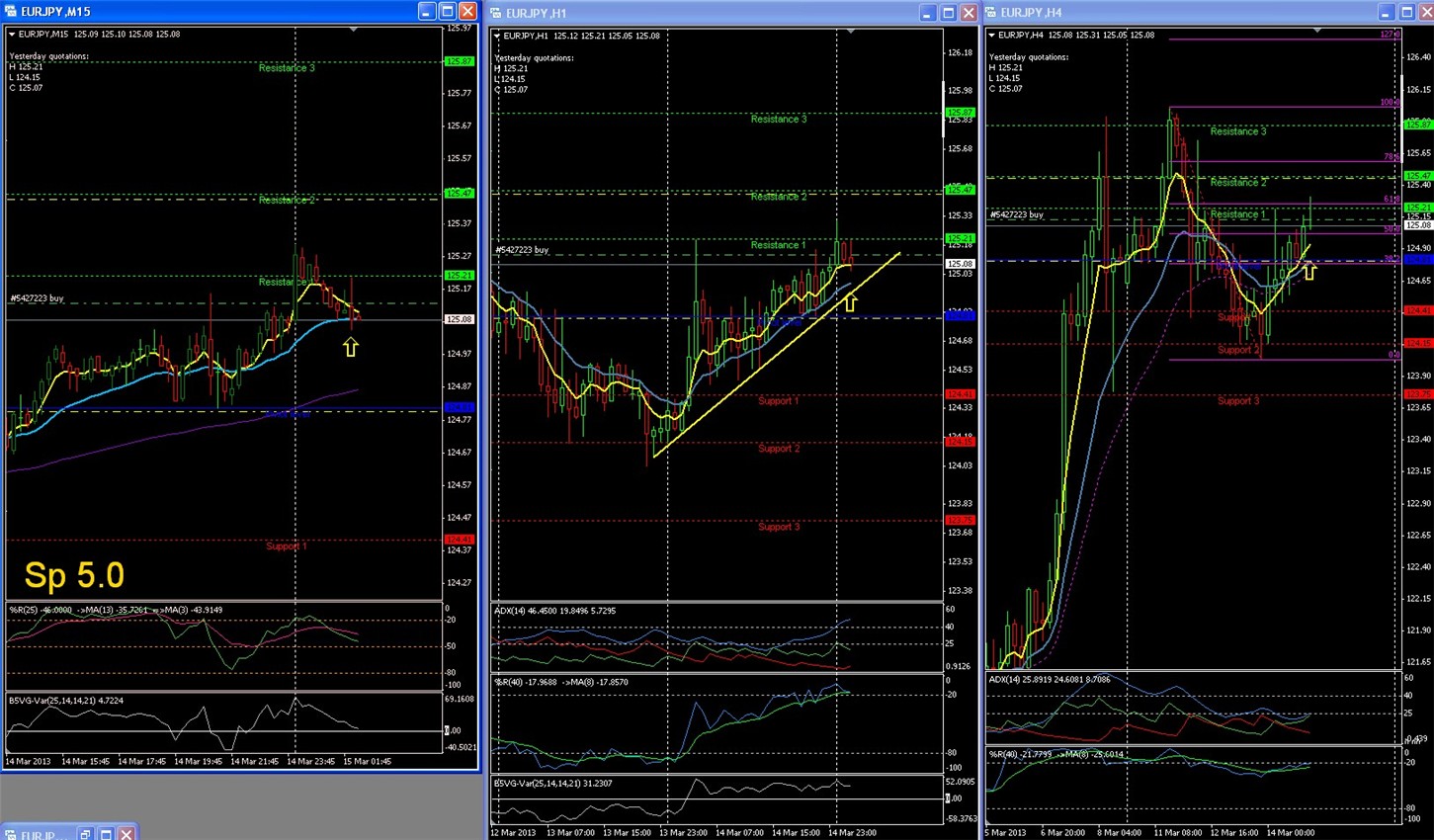Viewport: 1434px width, 840px height.
Task: Click the red 123.75 price tag on the H1 scale
Action: [961, 520]
